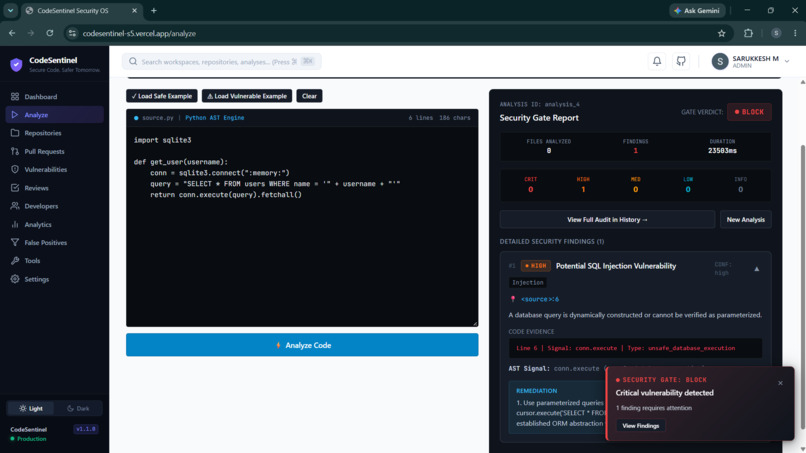This screenshot has height=453, width=806.
Task: Click the Production status label
Action: pyautogui.click(x=31, y=439)
